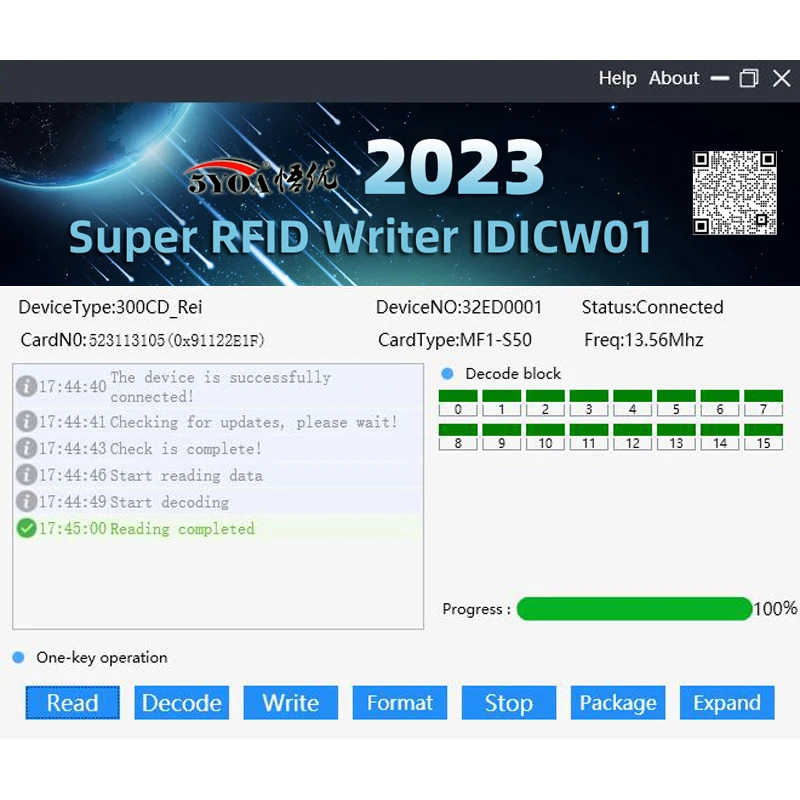The height and width of the screenshot is (800, 800).
Task: Click the QR code image in banner
Action: click(735, 193)
